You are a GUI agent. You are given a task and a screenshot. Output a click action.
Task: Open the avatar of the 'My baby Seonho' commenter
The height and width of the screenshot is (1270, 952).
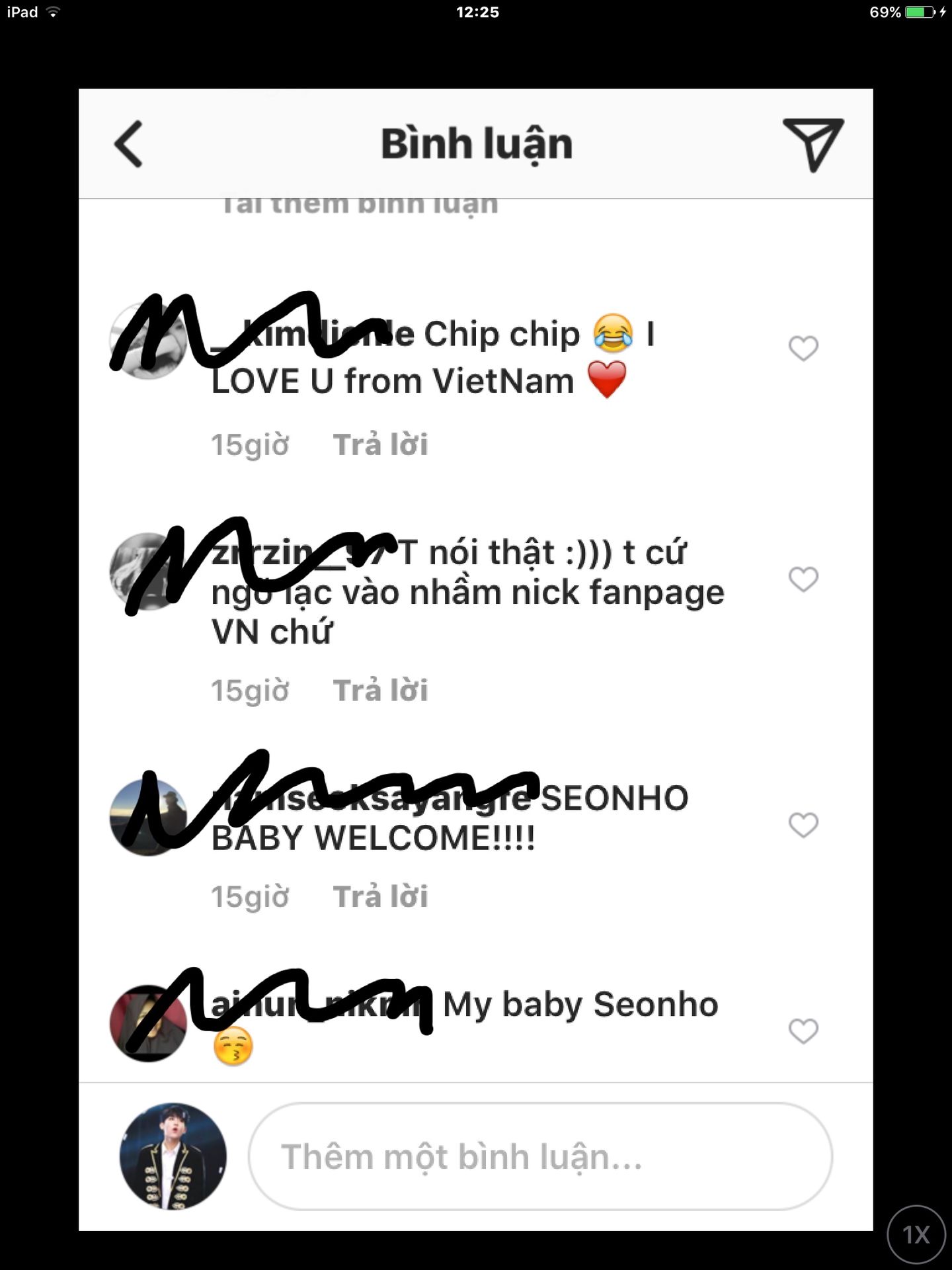pyautogui.click(x=148, y=1023)
